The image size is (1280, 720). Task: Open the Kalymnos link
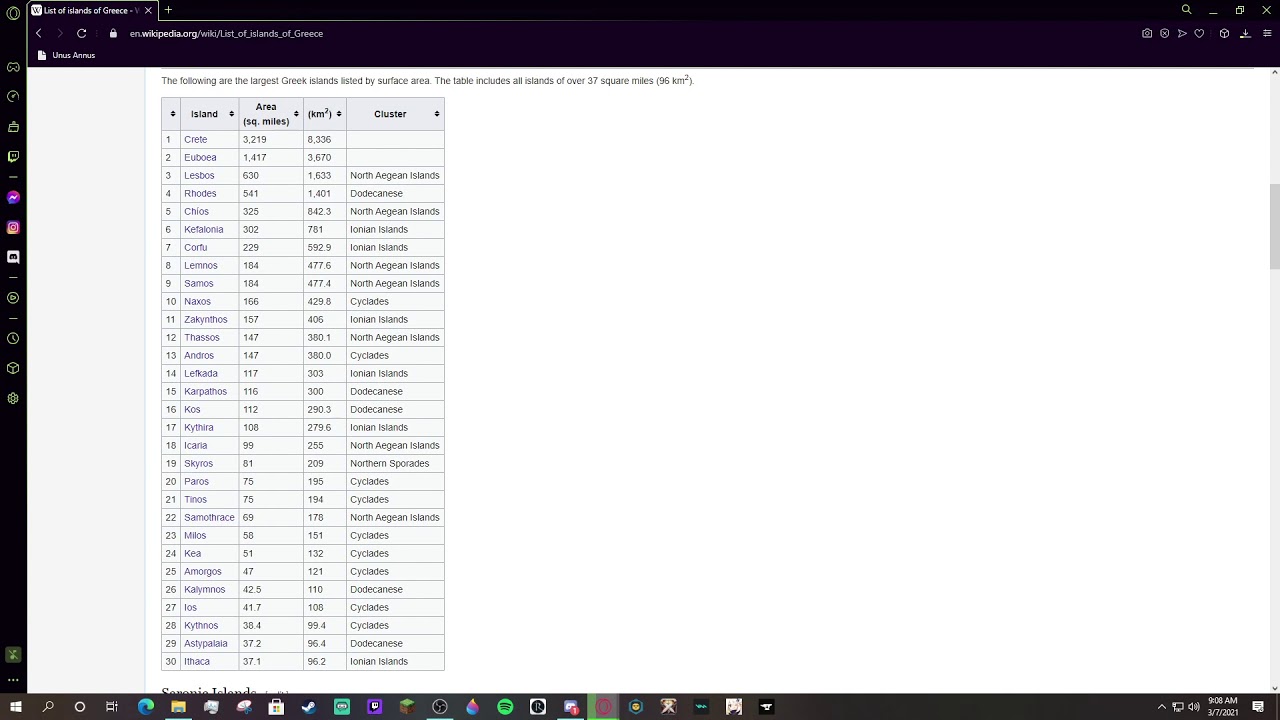click(x=205, y=589)
